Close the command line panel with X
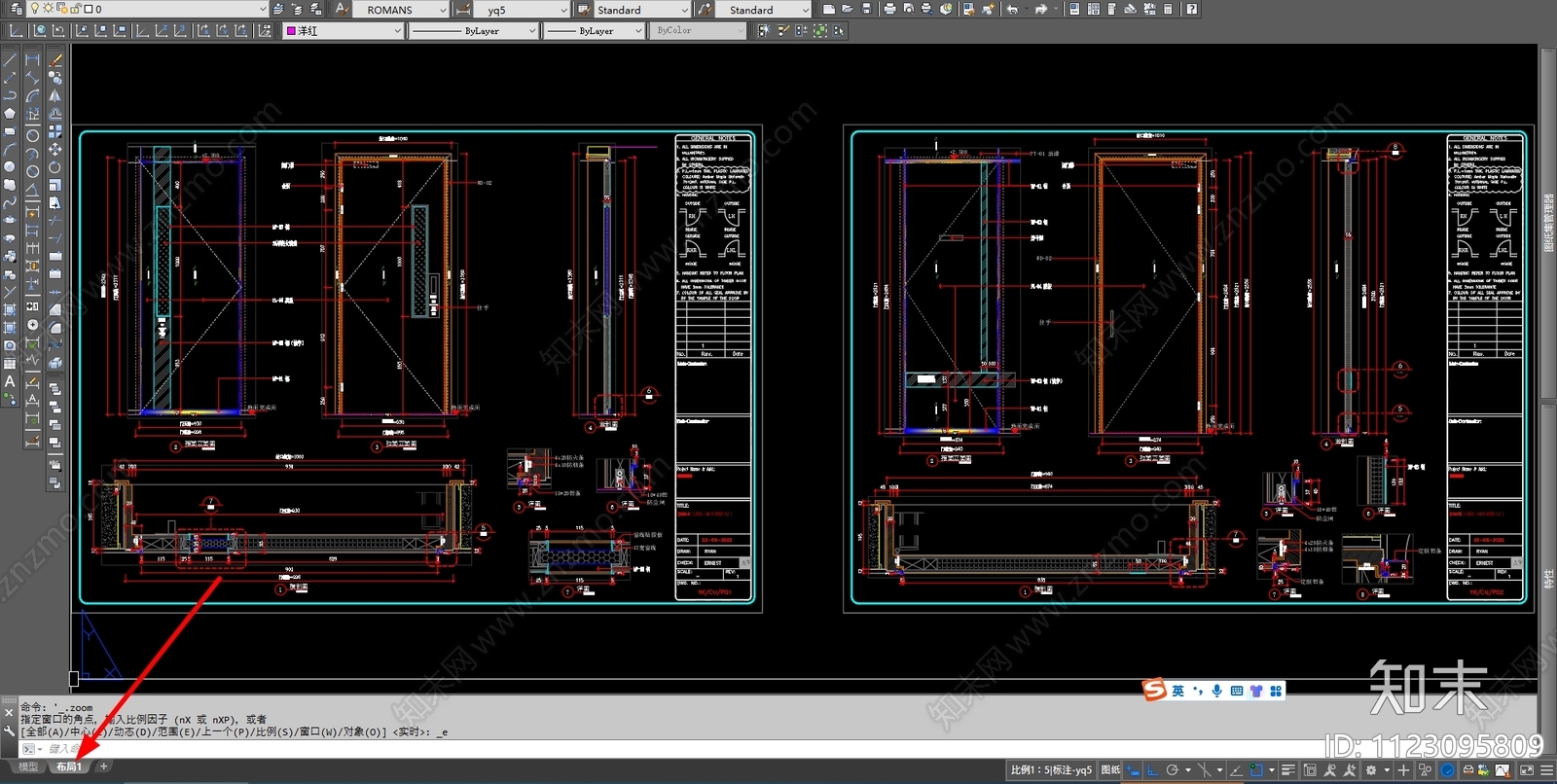The width and height of the screenshot is (1557, 784). [x=9, y=713]
